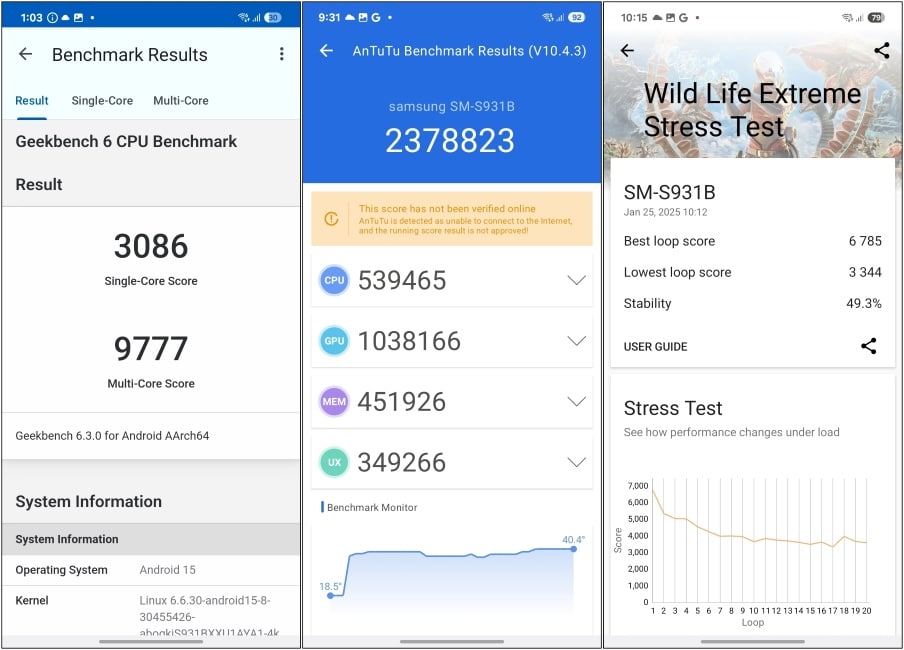Tap the GPU category badge in AnTuTu
This screenshot has width=904, height=650.
(x=334, y=341)
